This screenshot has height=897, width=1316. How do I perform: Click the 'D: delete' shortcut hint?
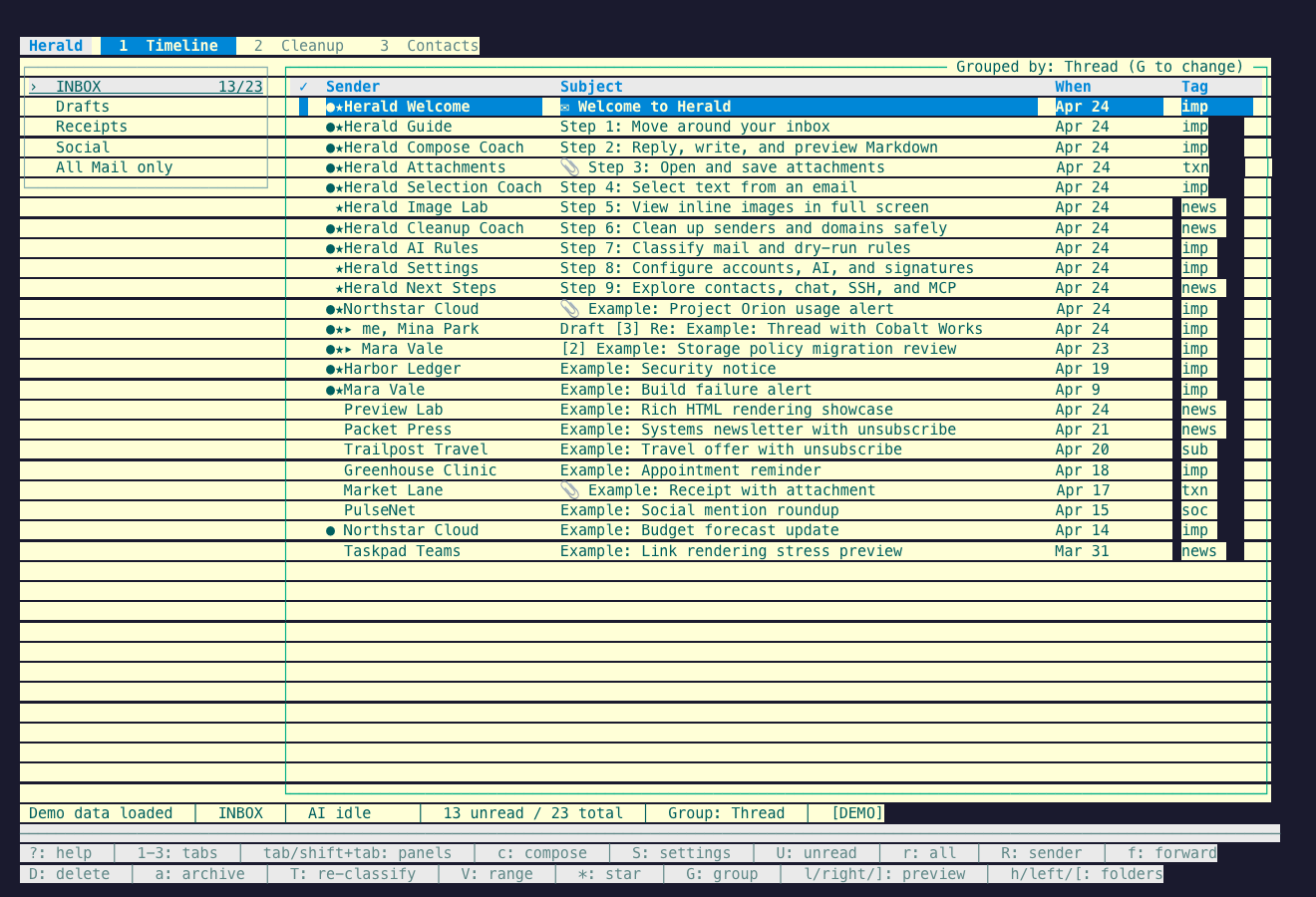coord(70,874)
